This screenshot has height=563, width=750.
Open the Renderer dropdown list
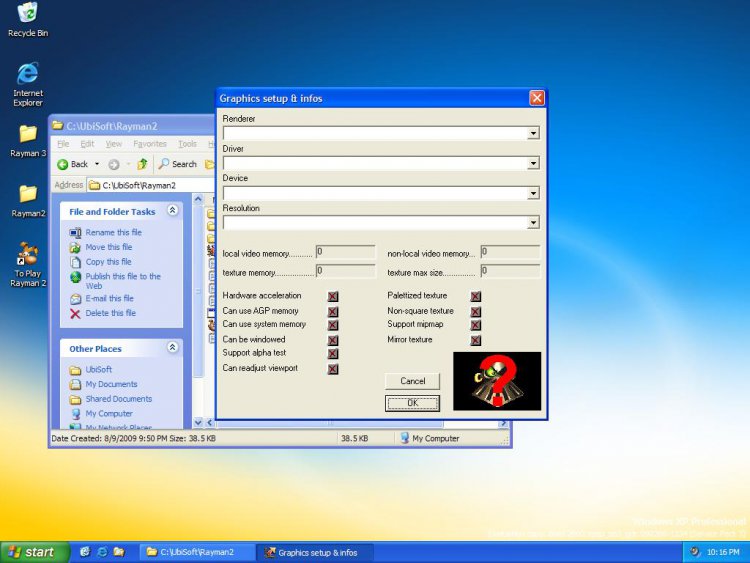(533, 133)
